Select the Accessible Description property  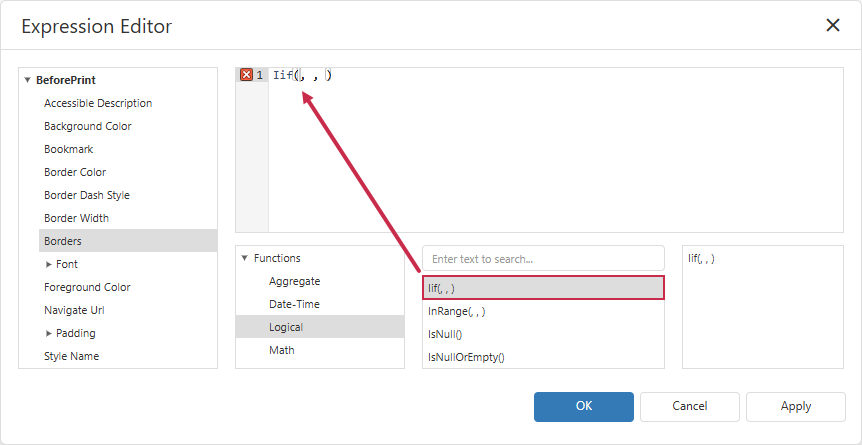tap(128, 103)
